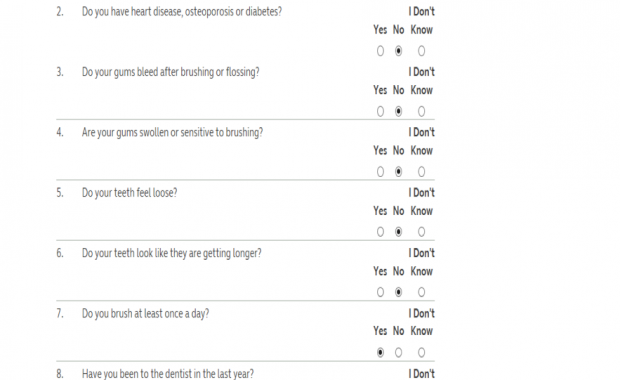Choose I Don't Know for swollen gums question
Image resolution: width=620 pixels, height=380 pixels.
pyautogui.click(x=422, y=172)
